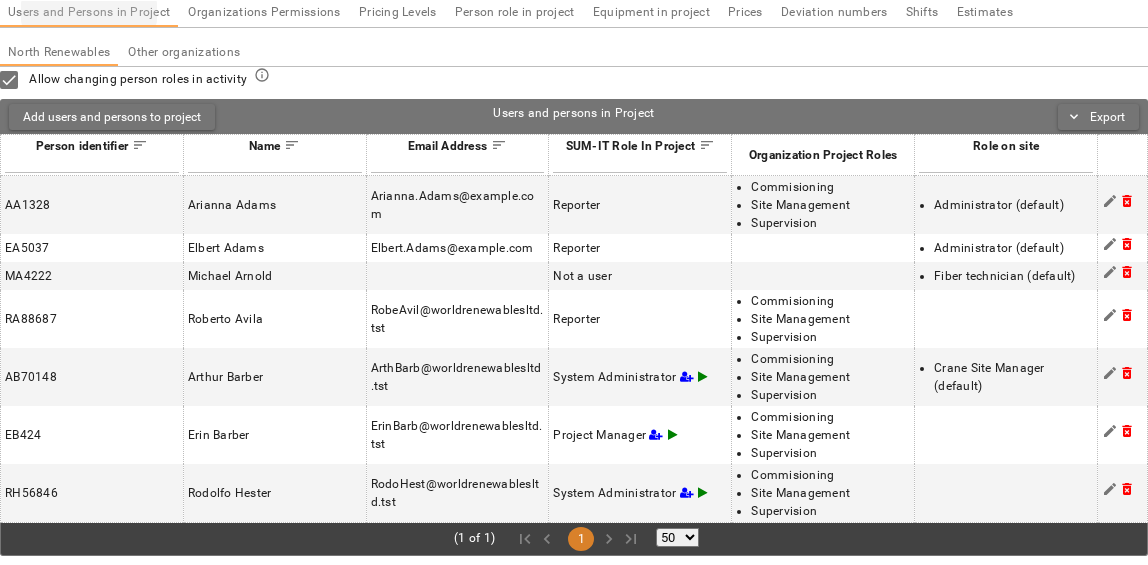Viewport: 1148px width, 565px height.
Task: Jump to last page in paginator
Action: click(631, 539)
